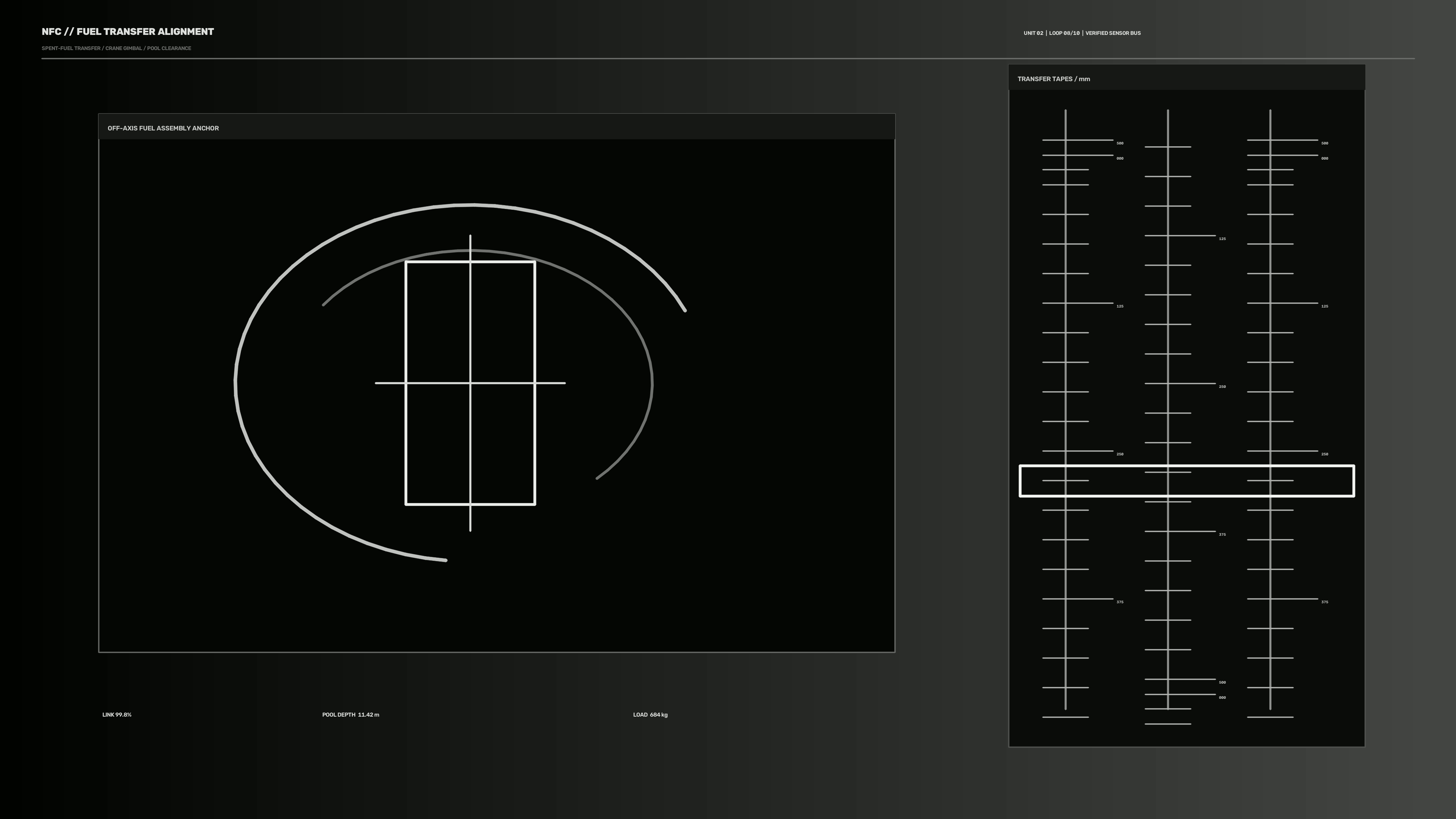Click the bottom end of the vertical crosshair line
The image size is (1456, 819).
pyautogui.click(x=470, y=530)
